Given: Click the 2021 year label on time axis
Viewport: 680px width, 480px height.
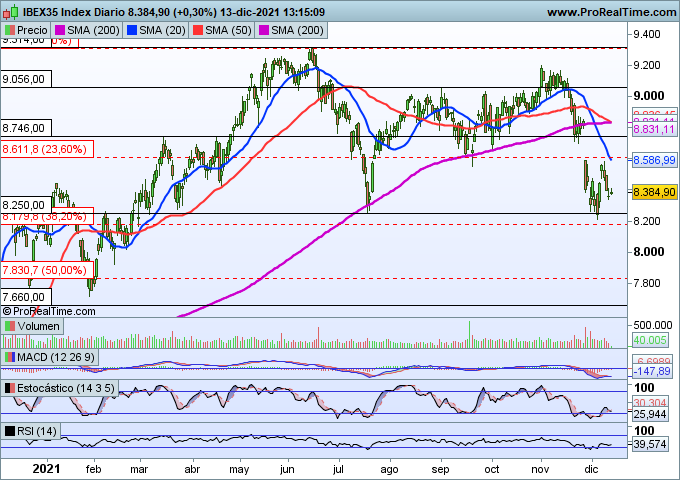Looking at the screenshot, I should (46, 469).
